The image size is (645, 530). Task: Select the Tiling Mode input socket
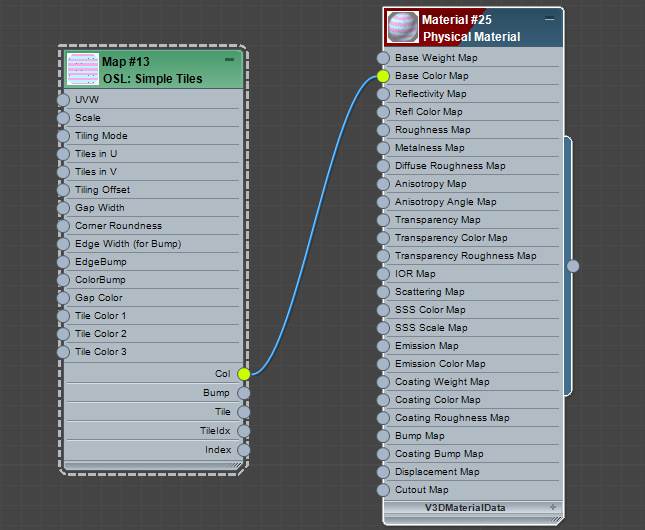click(63, 136)
